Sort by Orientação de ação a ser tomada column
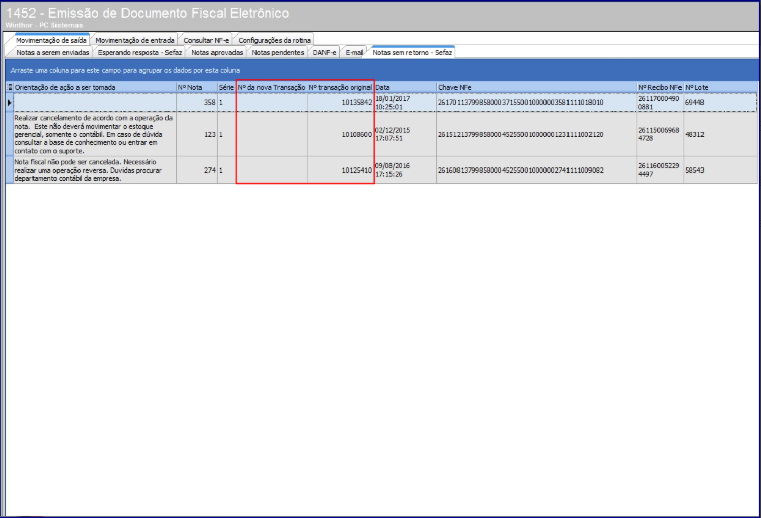Viewport: 761px width, 518px height. click(95, 87)
